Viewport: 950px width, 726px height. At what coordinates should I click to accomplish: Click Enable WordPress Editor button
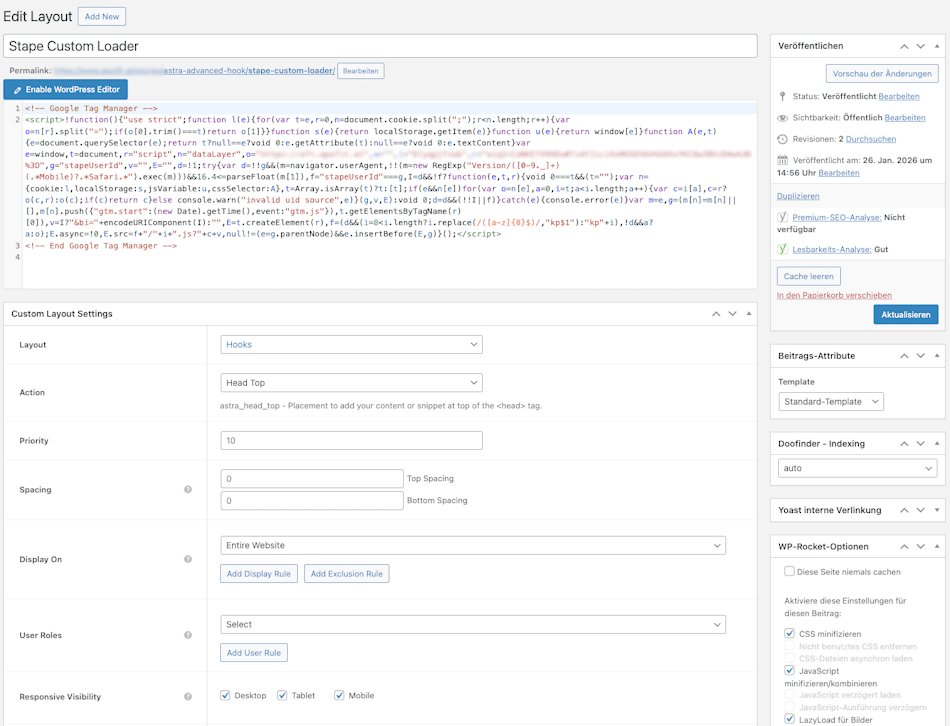point(65,90)
